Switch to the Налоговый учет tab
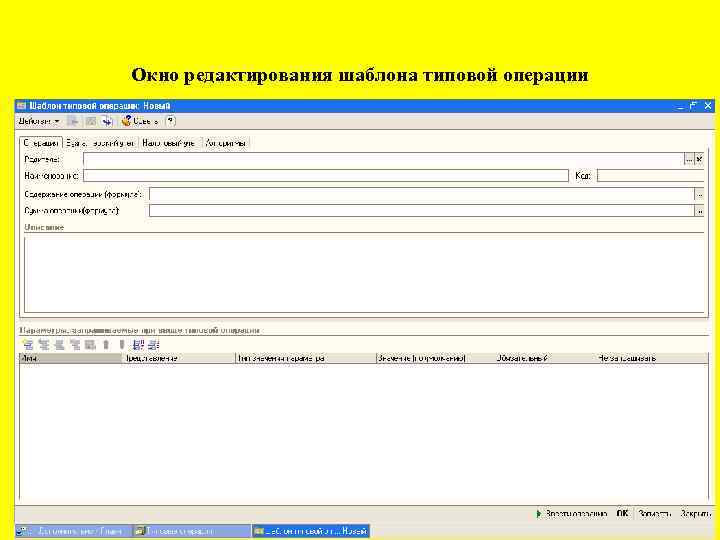720x540 pixels. pos(169,143)
